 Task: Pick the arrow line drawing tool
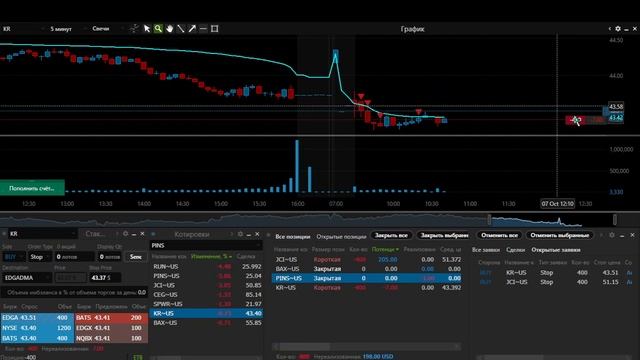(192, 29)
